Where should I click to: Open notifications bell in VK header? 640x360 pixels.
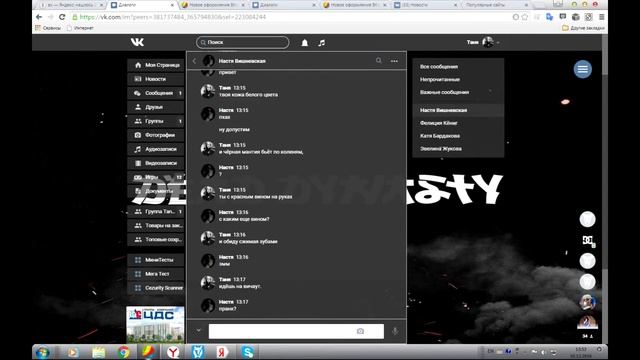[x=304, y=42]
